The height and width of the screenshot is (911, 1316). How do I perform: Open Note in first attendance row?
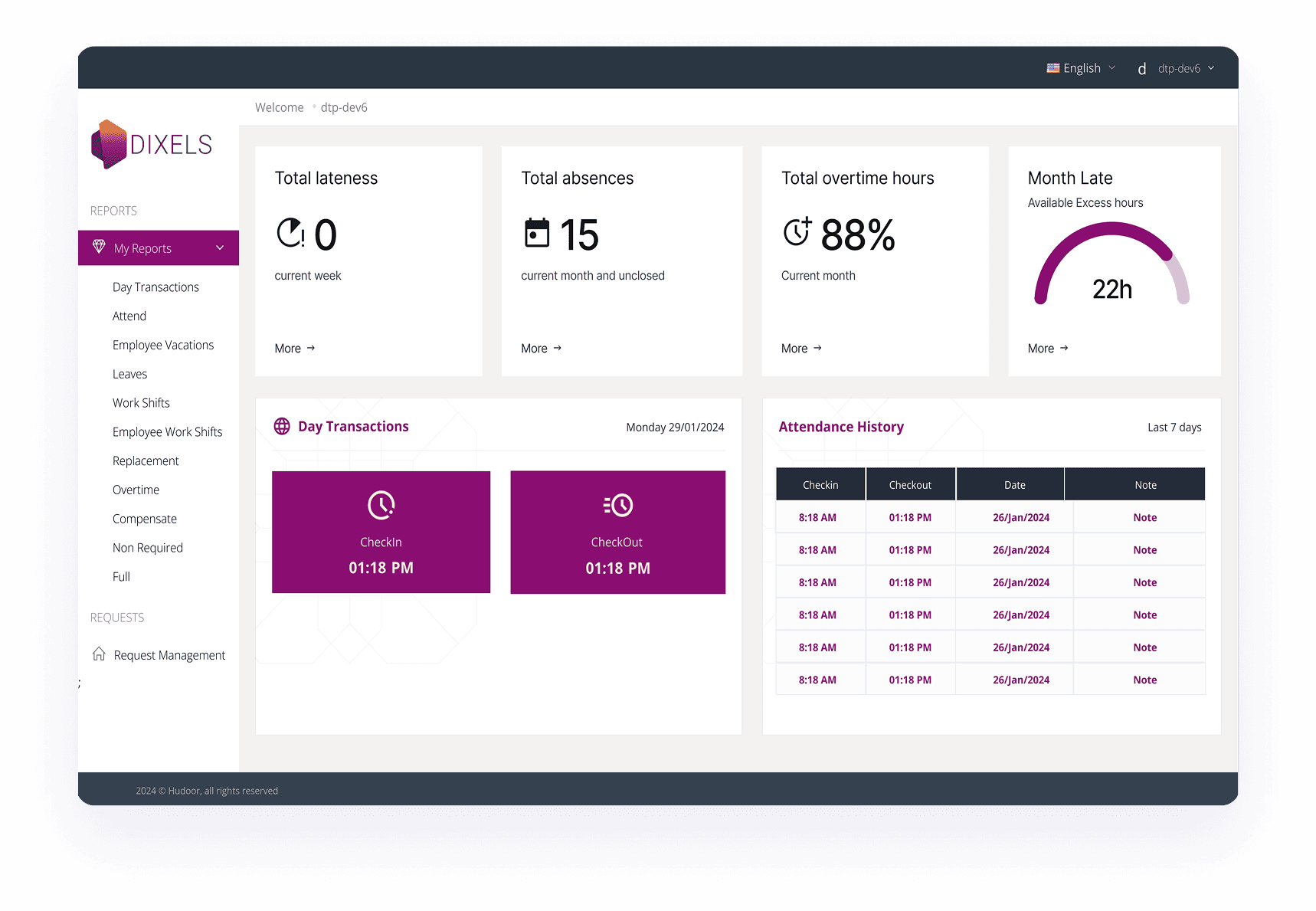[x=1144, y=518]
